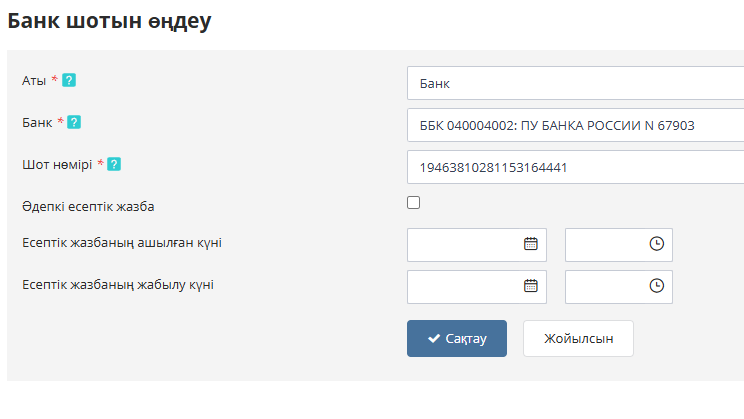Enable the Әдепкі есептік жазба checkbox
The image size is (744, 419).
point(414,203)
